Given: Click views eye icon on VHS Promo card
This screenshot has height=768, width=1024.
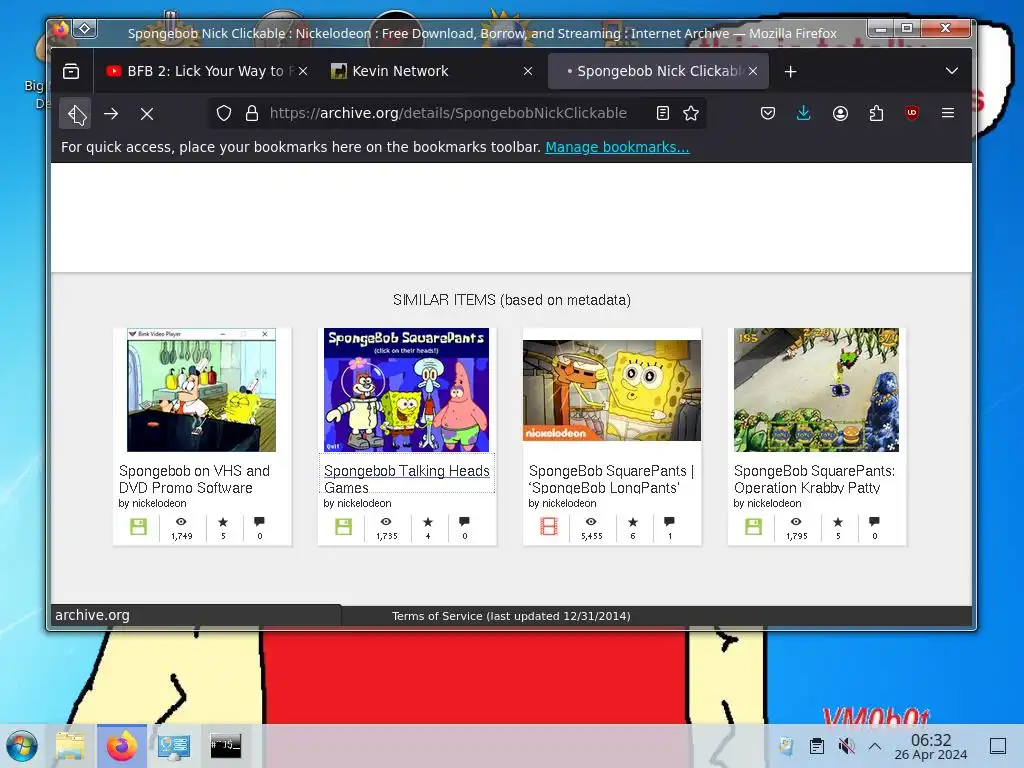Looking at the screenshot, I should pyautogui.click(x=182, y=521).
